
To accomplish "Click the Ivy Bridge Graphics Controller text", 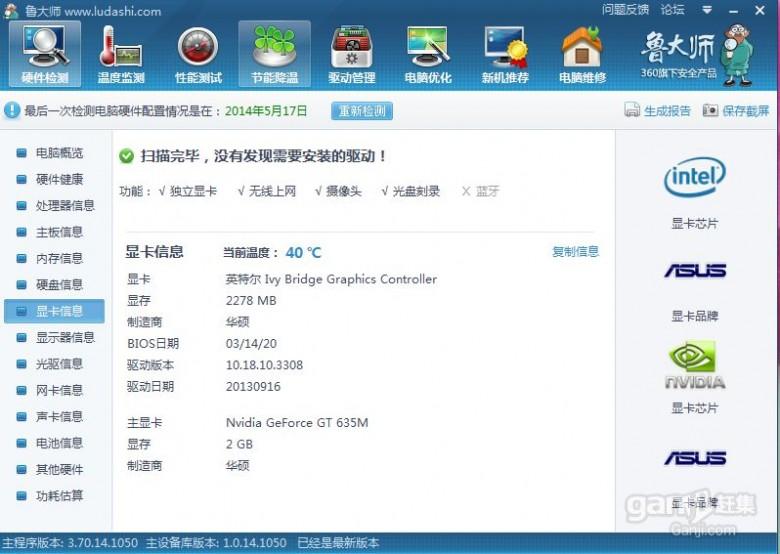I will point(351,279).
